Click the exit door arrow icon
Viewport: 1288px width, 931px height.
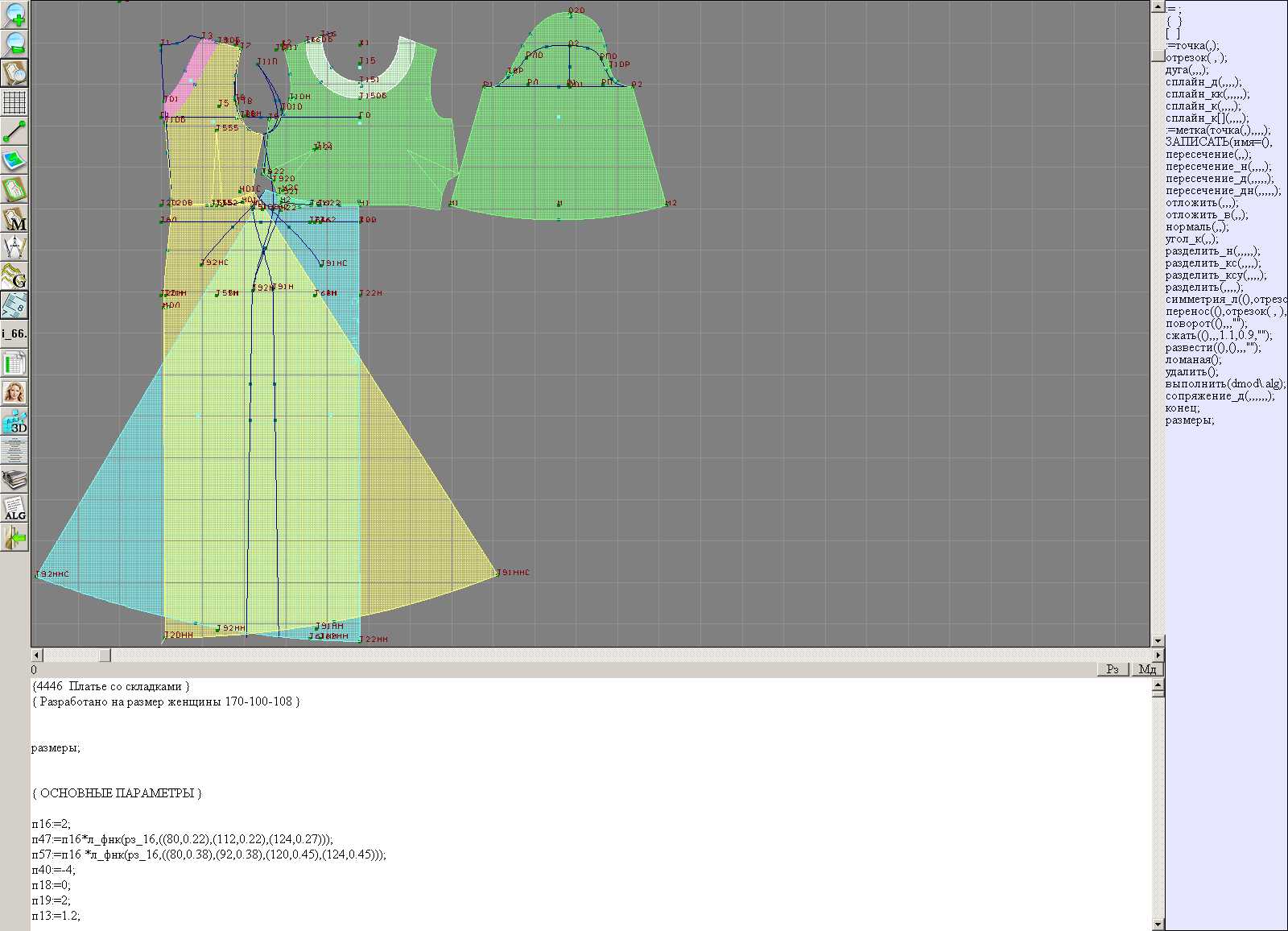(x=14, y=537)
